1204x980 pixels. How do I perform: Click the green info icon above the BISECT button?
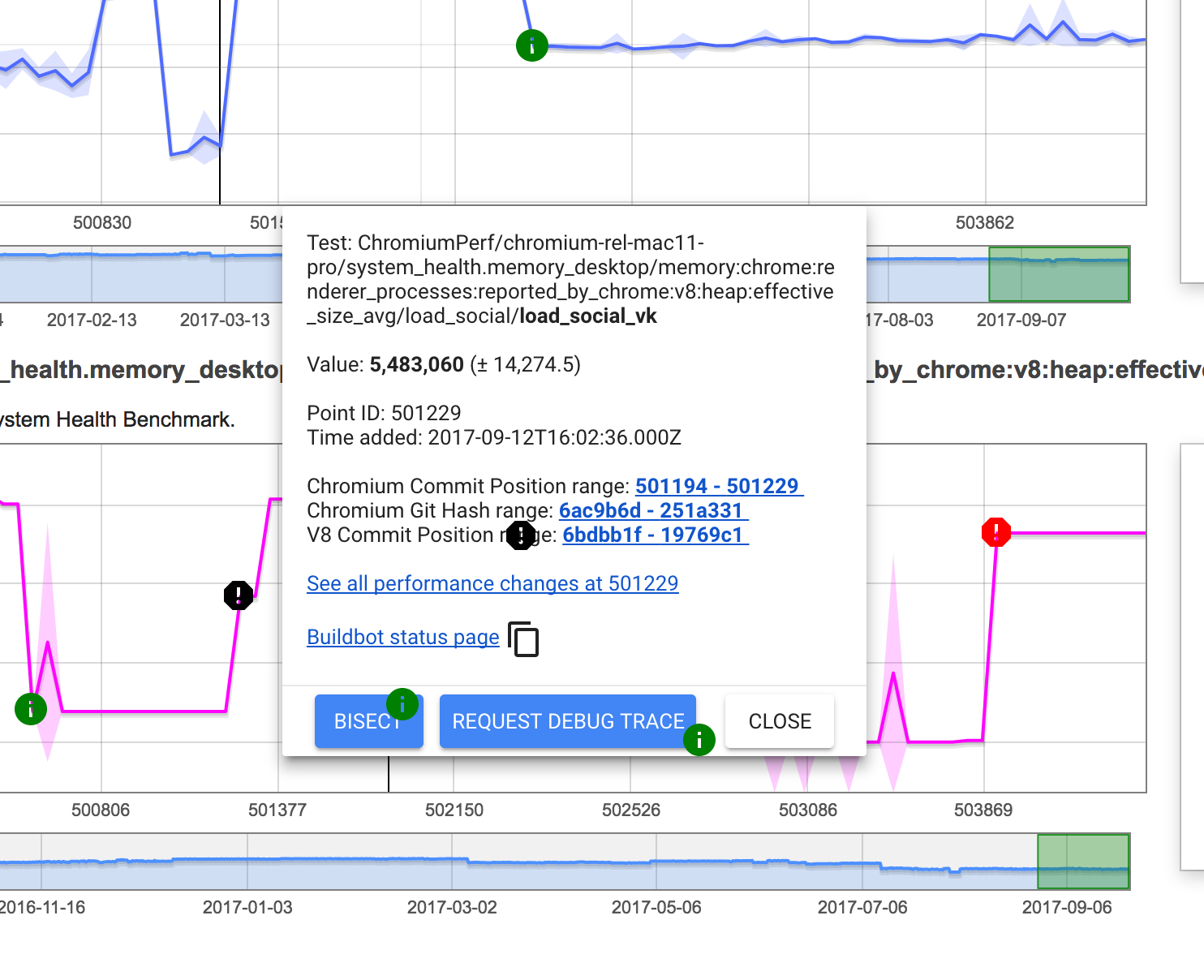click(x=403, y=705)
